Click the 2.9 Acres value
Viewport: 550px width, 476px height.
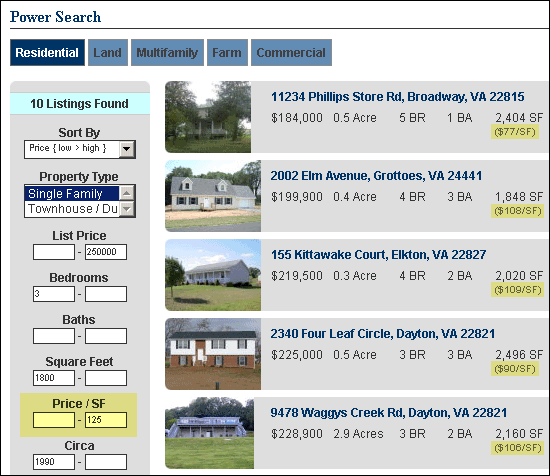click(358, 434)
